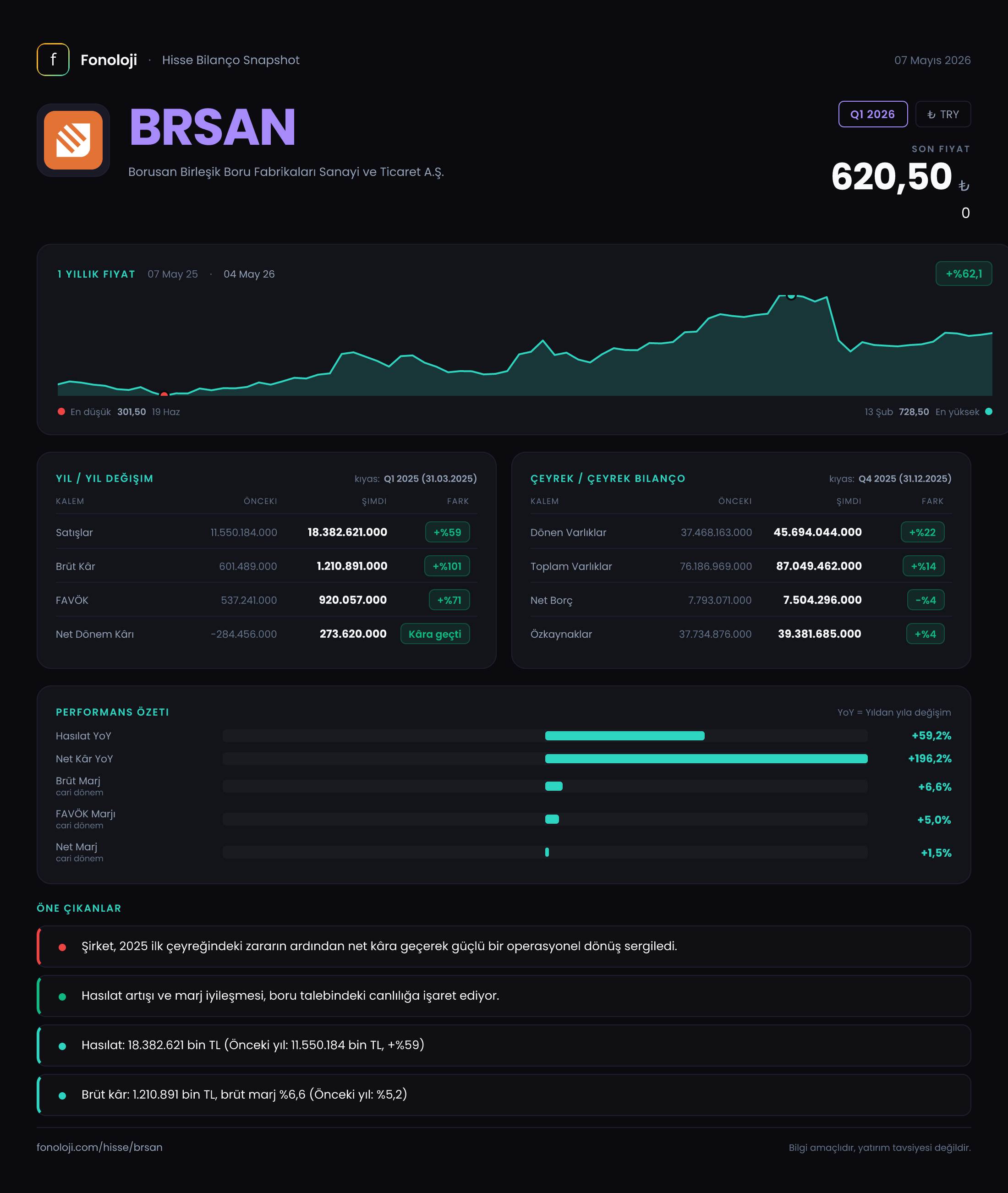Image resolution: width=1008 pixels, height=1193 pixels.
Task: Click the highlight about returning to net profit
Action: 504,946
